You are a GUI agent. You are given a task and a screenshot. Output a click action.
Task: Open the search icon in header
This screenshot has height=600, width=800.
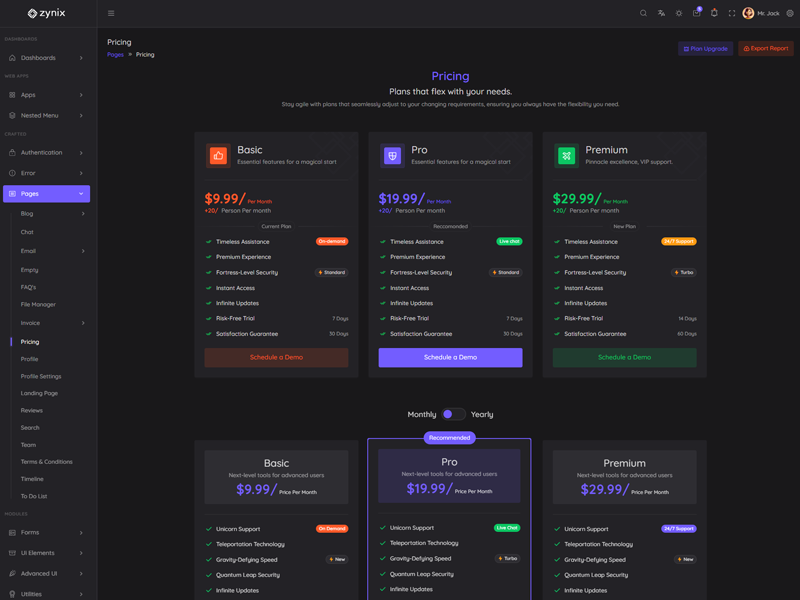coord(643,13)
